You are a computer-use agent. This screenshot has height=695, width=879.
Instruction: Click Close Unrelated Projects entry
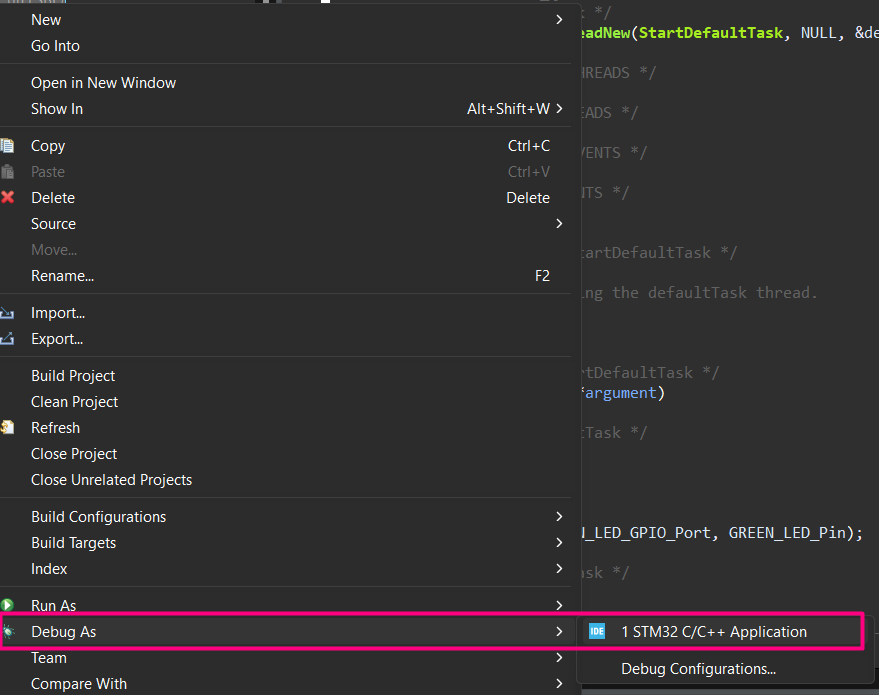111,480
